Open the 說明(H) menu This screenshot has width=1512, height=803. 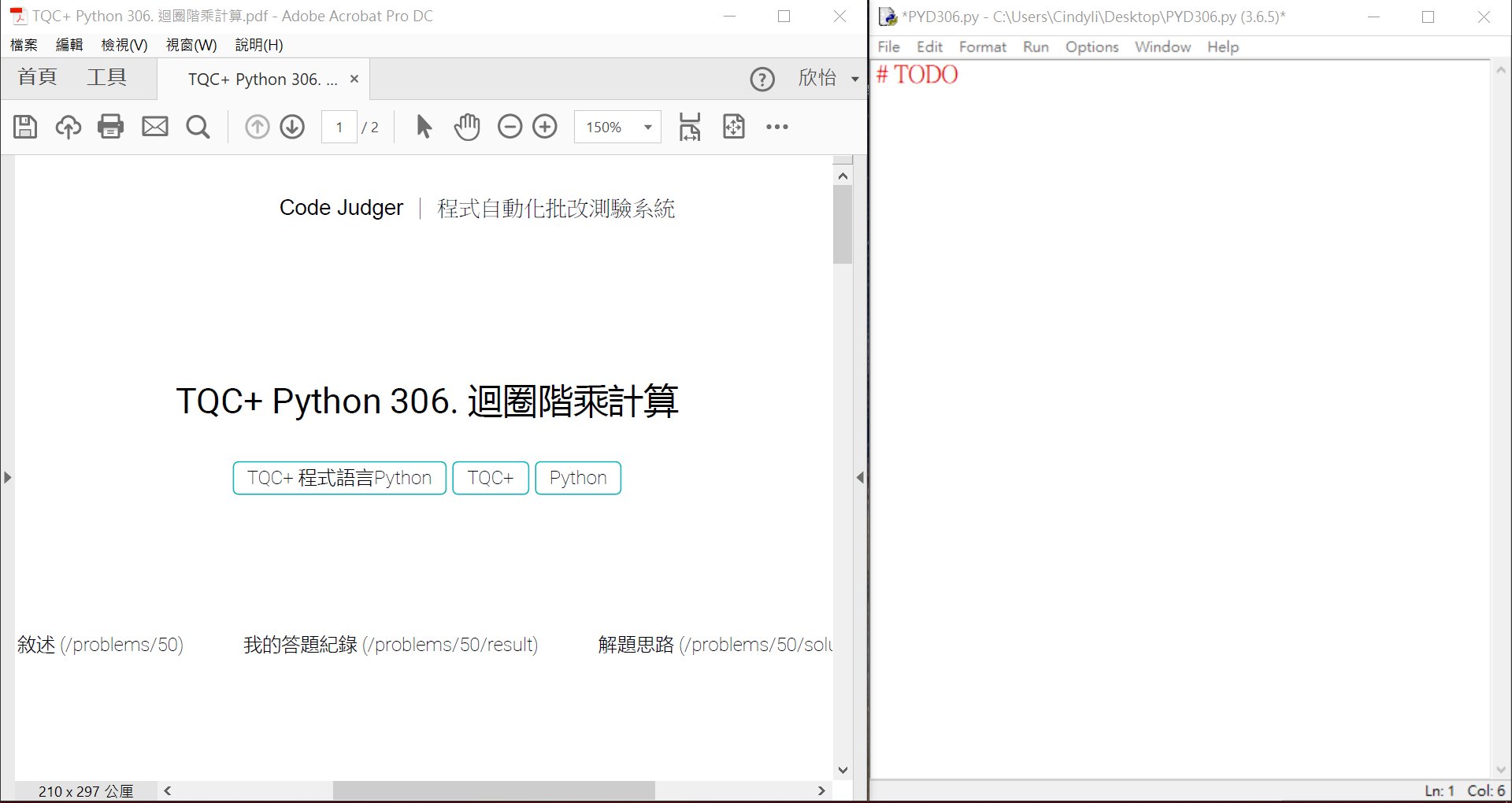[259, 45]
